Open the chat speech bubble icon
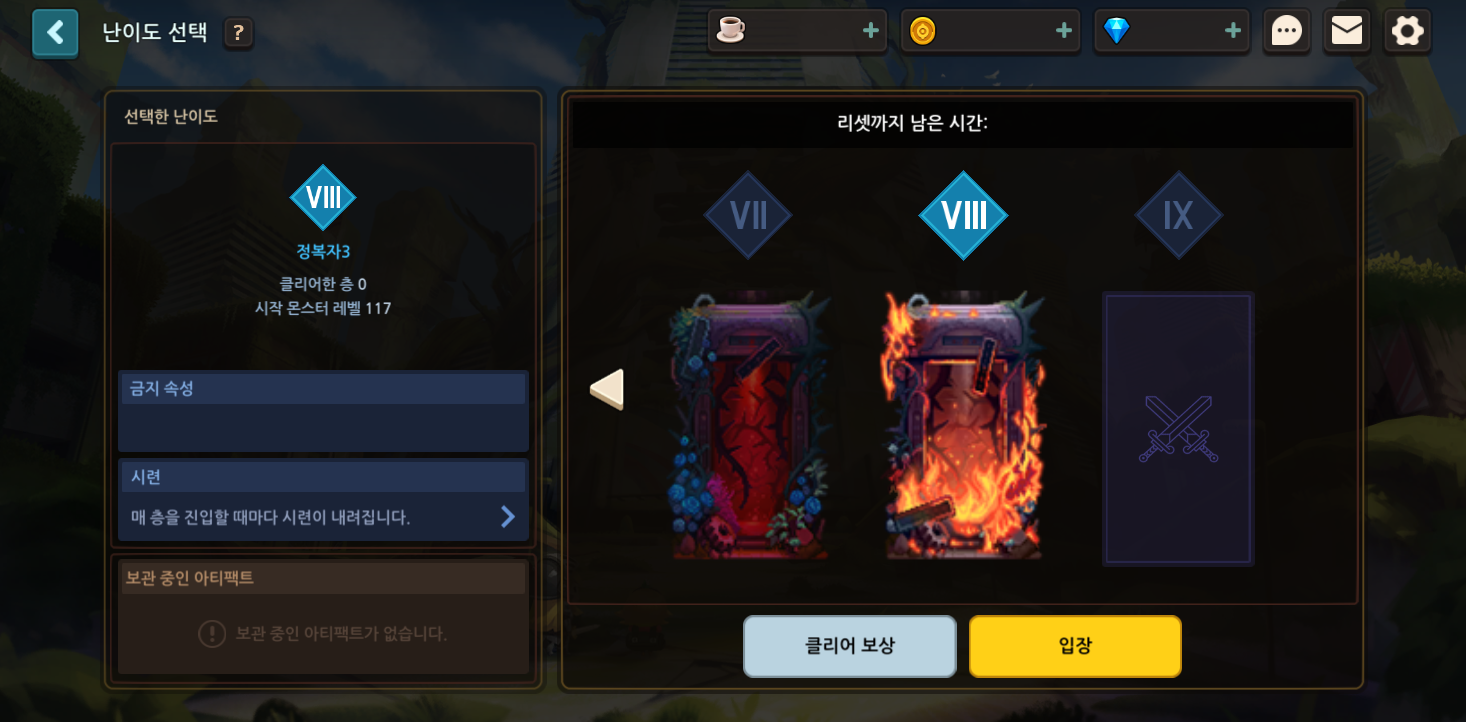 click(x=1286, y=31)
